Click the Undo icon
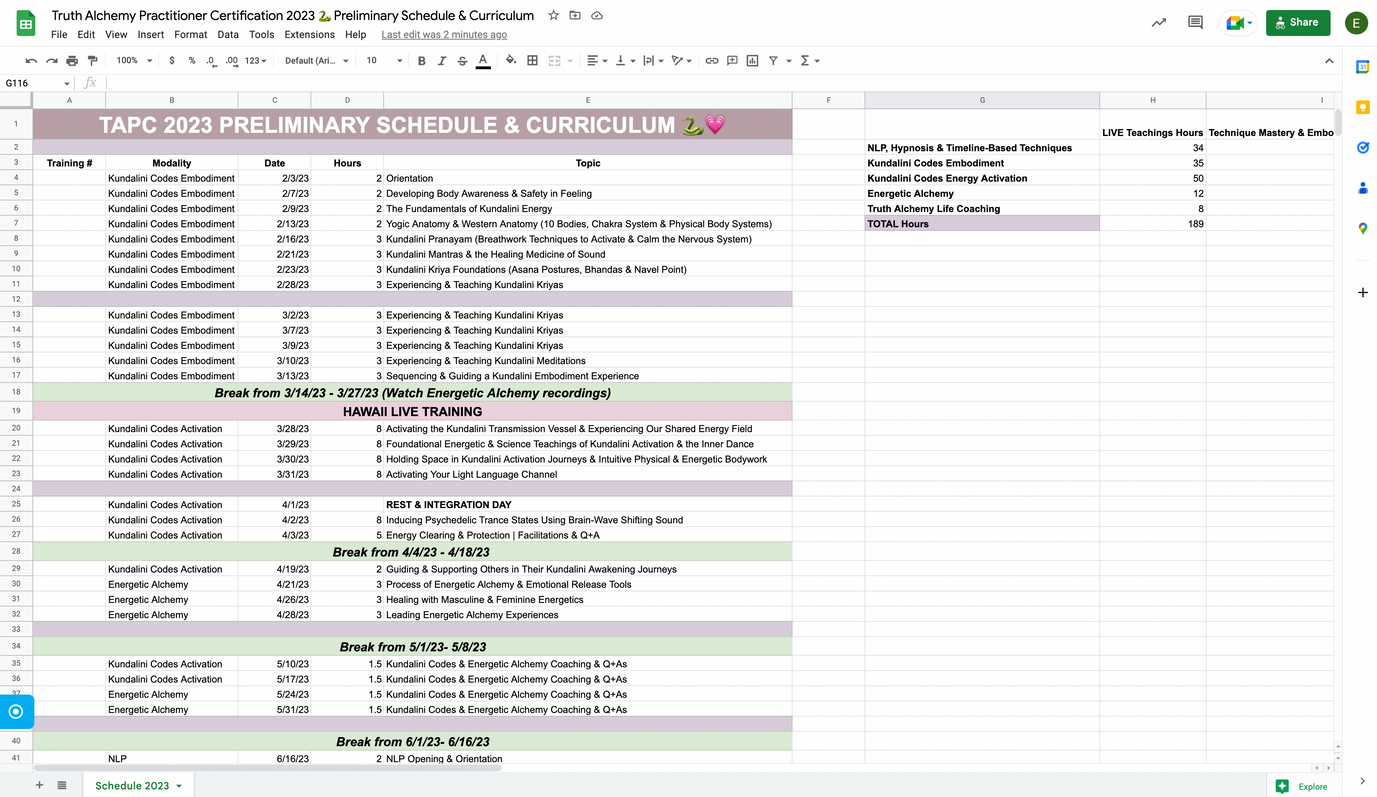The image size is (1377, 797). (31, 61)
